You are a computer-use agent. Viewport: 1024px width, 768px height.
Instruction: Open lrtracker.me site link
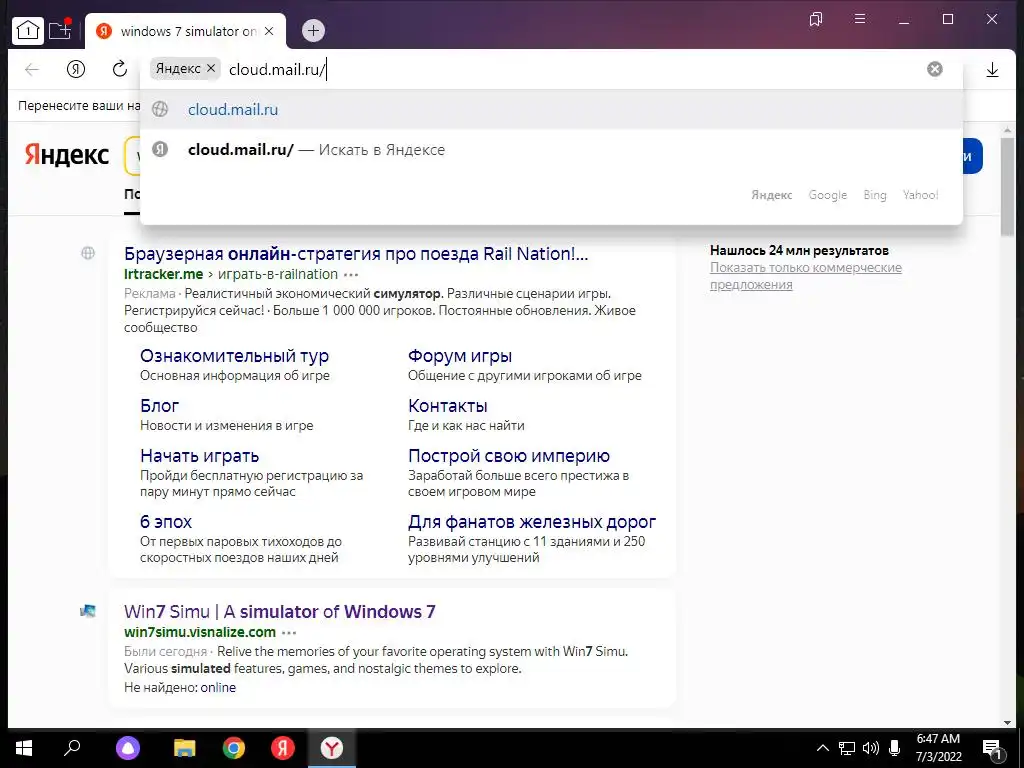[x=163, y=274]
